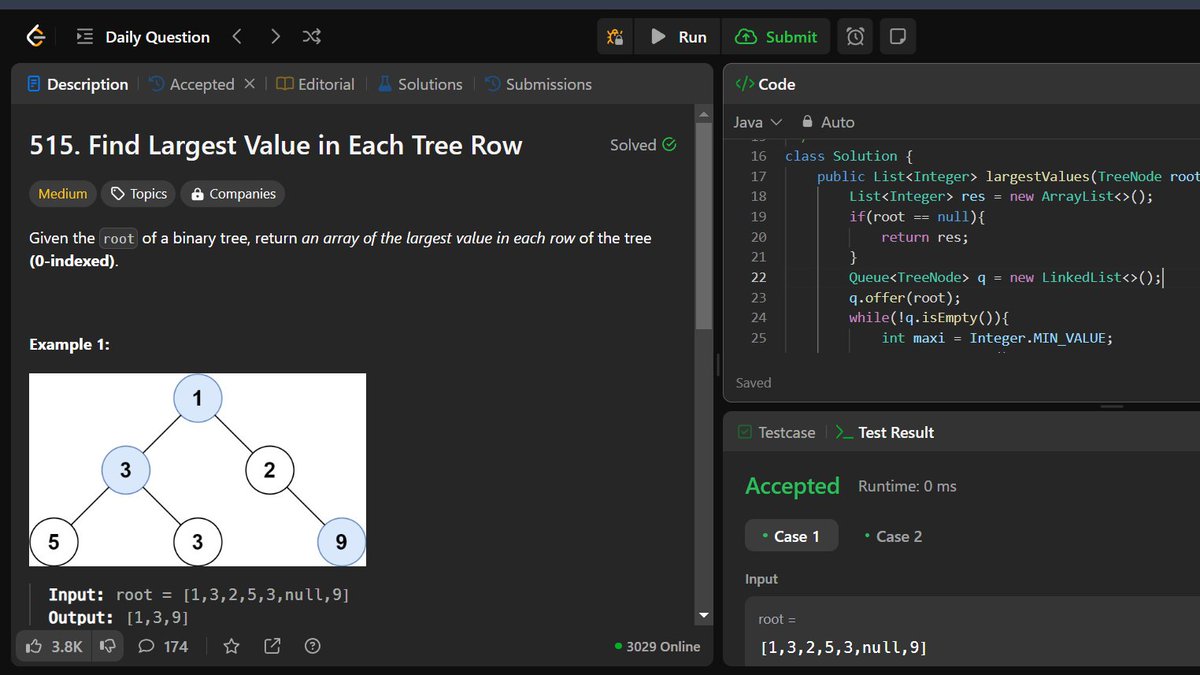The height and width of the screenshot is (675, 1200).
Task: Show the Topics tag
Action: (x=139, y=194)
